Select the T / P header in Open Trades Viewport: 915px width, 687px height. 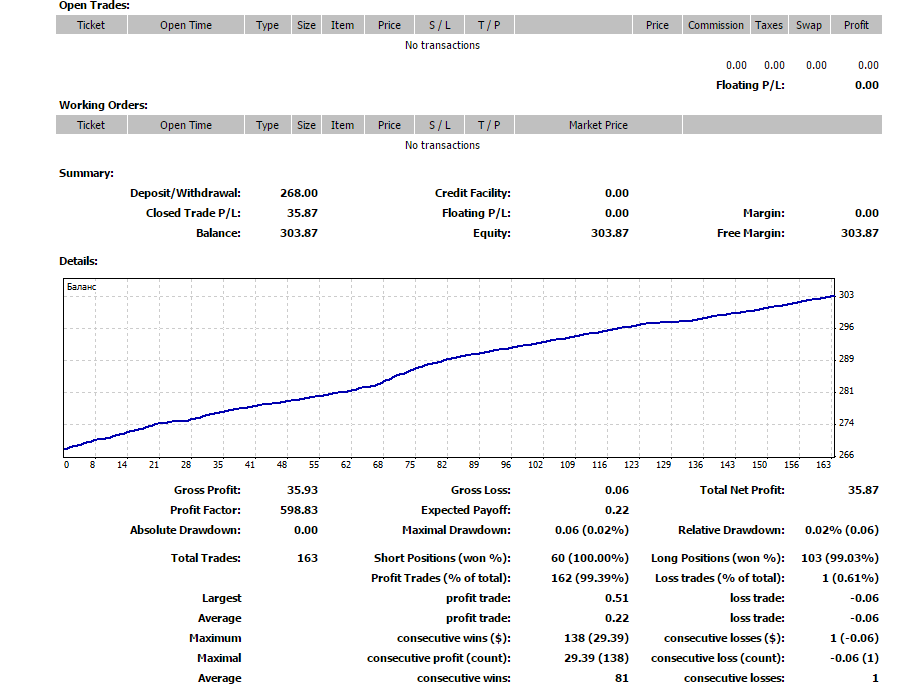[x=489, y=25]
